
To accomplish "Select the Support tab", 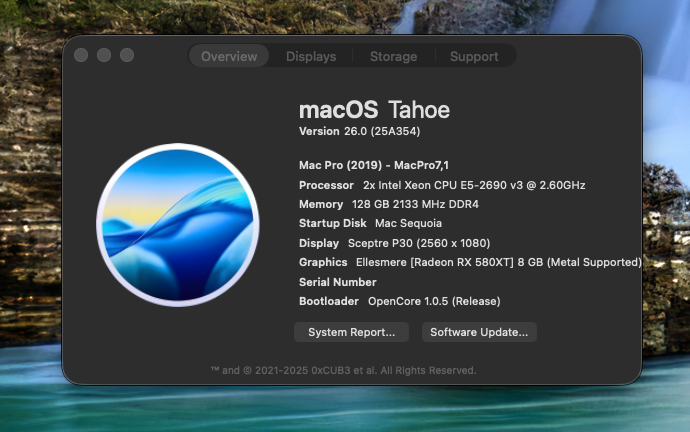I will tap(474, 56).
